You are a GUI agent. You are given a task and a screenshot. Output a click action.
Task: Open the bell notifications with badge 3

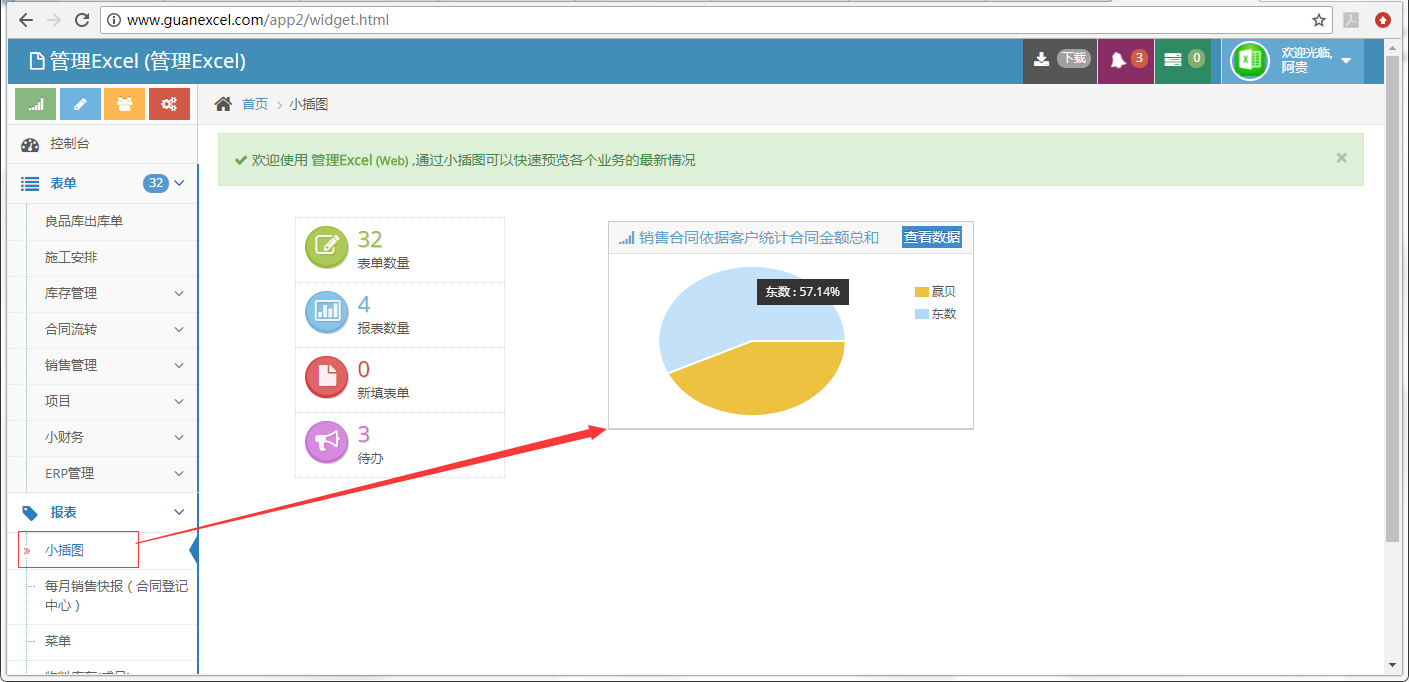(1126, 60)
